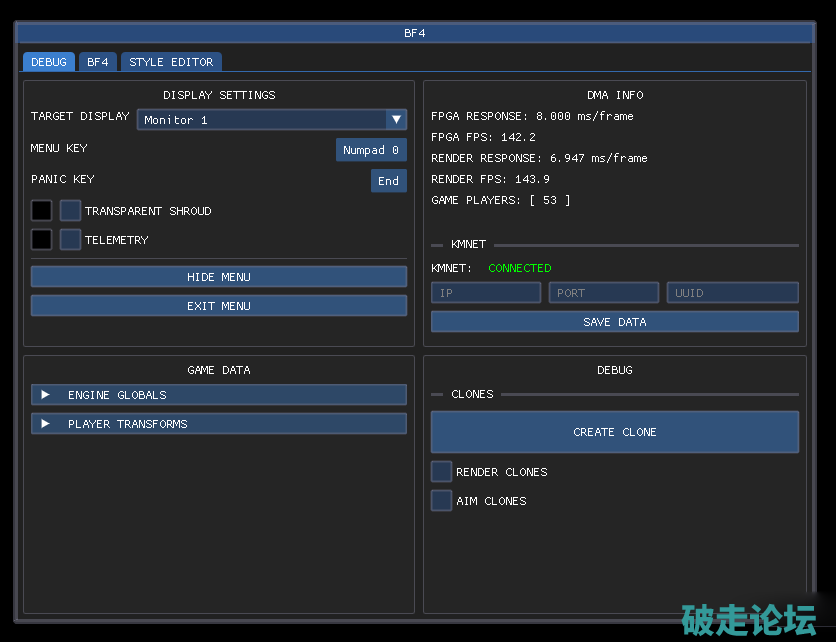Enable the Transparent Shroud checkbox
836x642 pixels.
click(70, 211)
